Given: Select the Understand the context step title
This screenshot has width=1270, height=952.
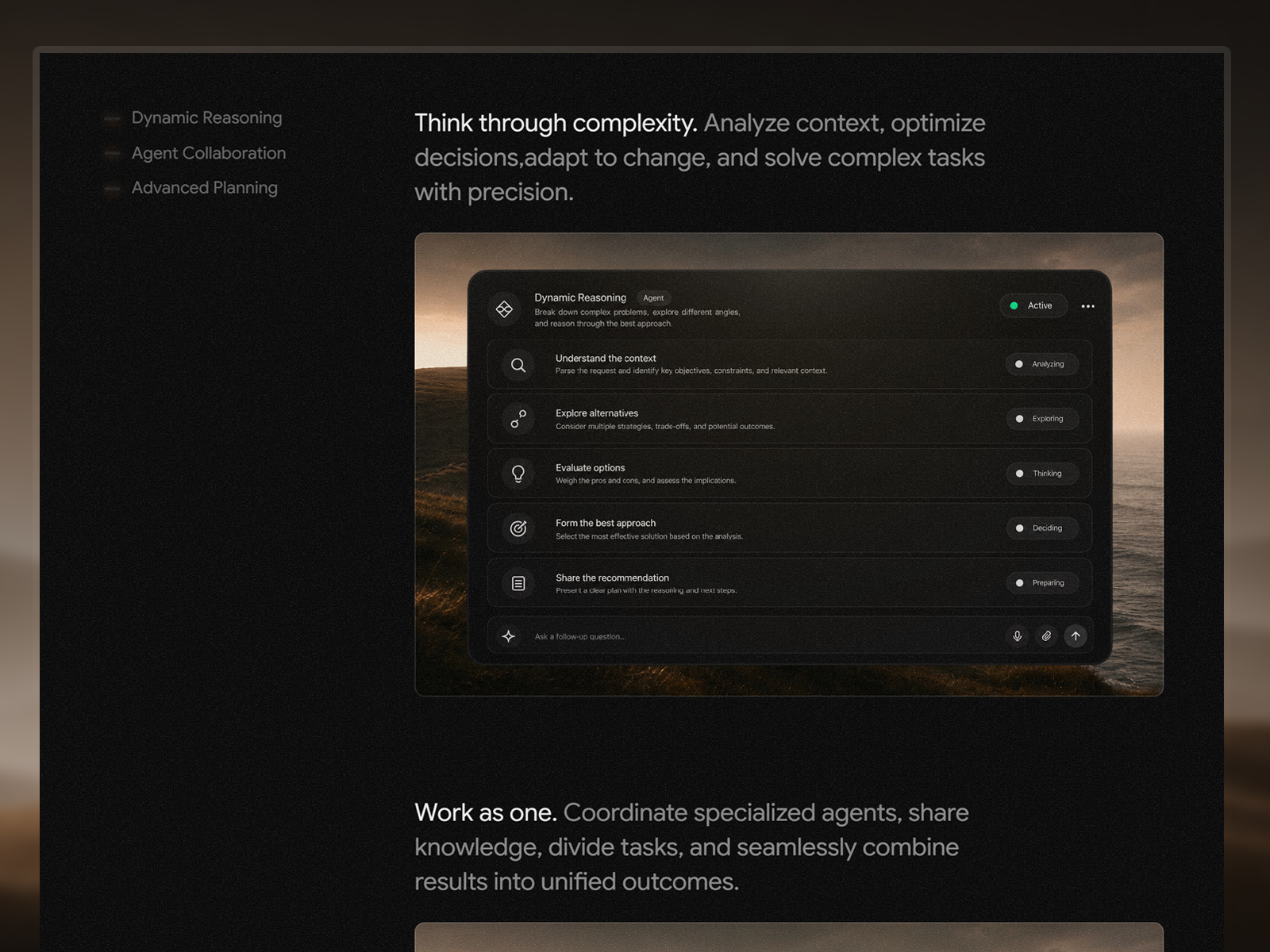Looking at the screenshot, I should [x=606, y=359].
